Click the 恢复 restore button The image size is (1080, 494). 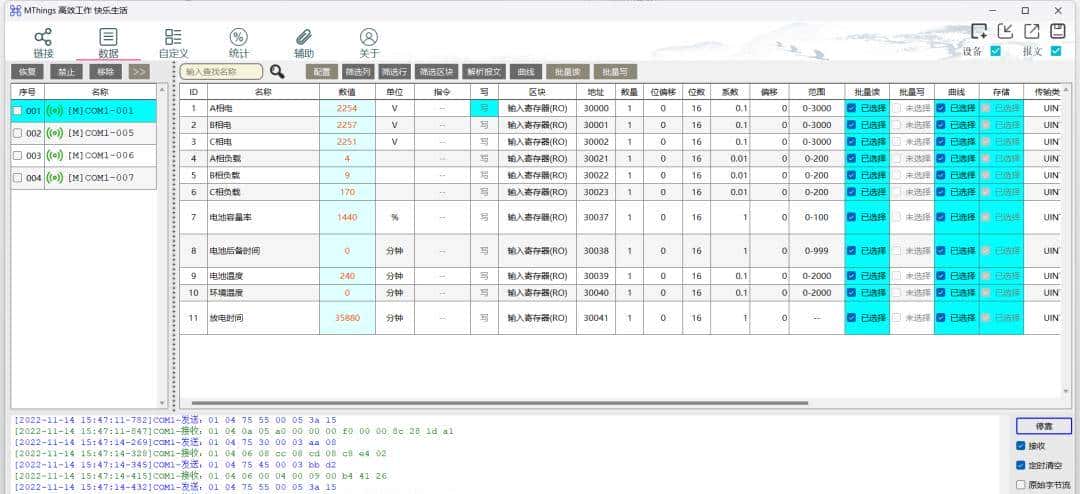coord(28,72)
